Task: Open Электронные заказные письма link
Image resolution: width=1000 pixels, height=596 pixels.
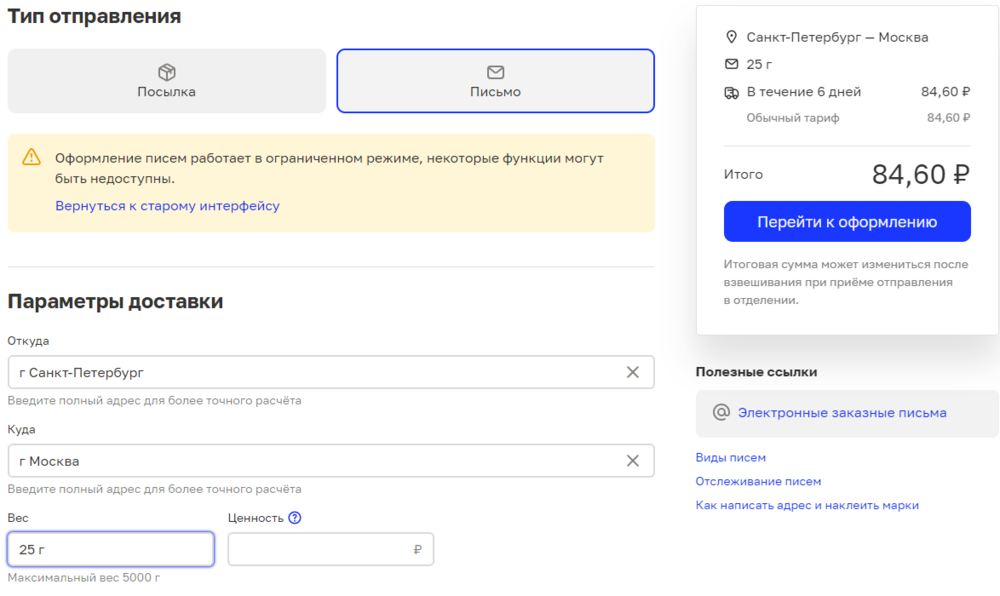Action: pyautogui.click(x=842, y=413)
